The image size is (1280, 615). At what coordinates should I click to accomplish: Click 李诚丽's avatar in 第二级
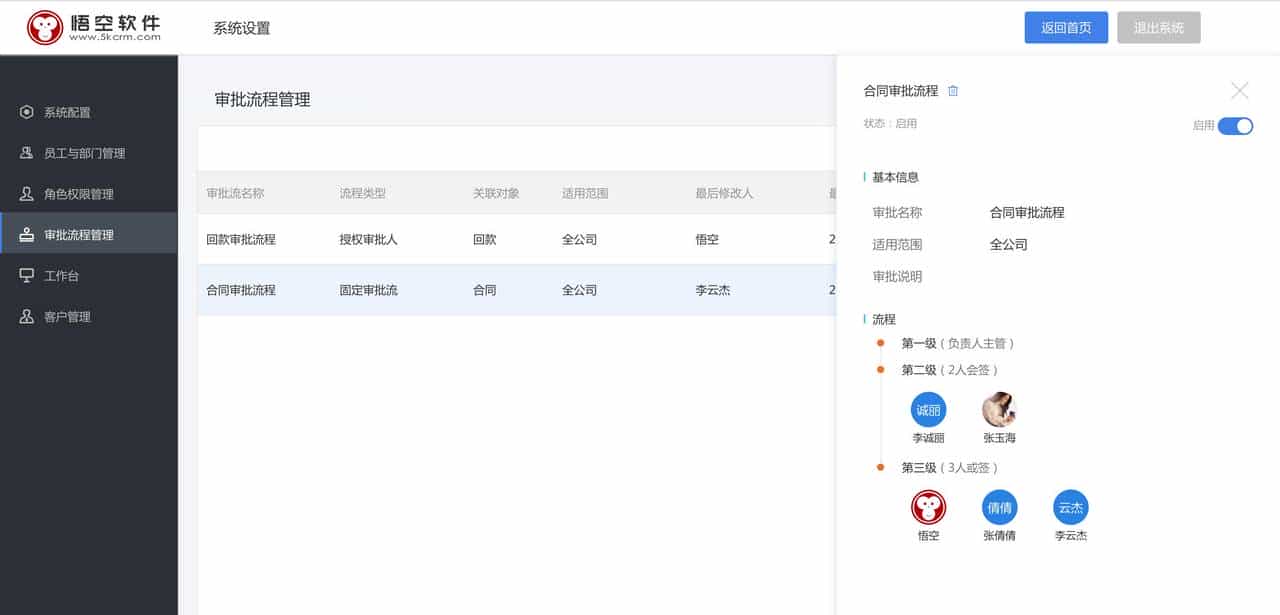click(928, 410)
